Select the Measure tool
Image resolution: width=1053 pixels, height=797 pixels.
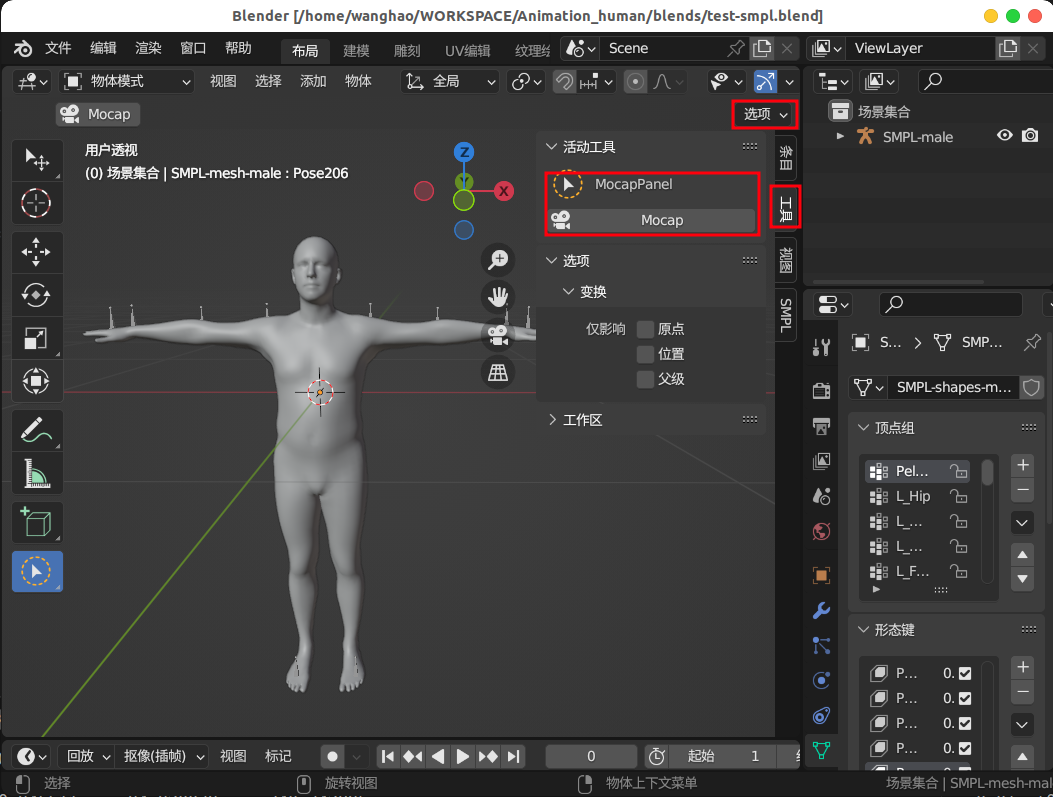point(37,474)
